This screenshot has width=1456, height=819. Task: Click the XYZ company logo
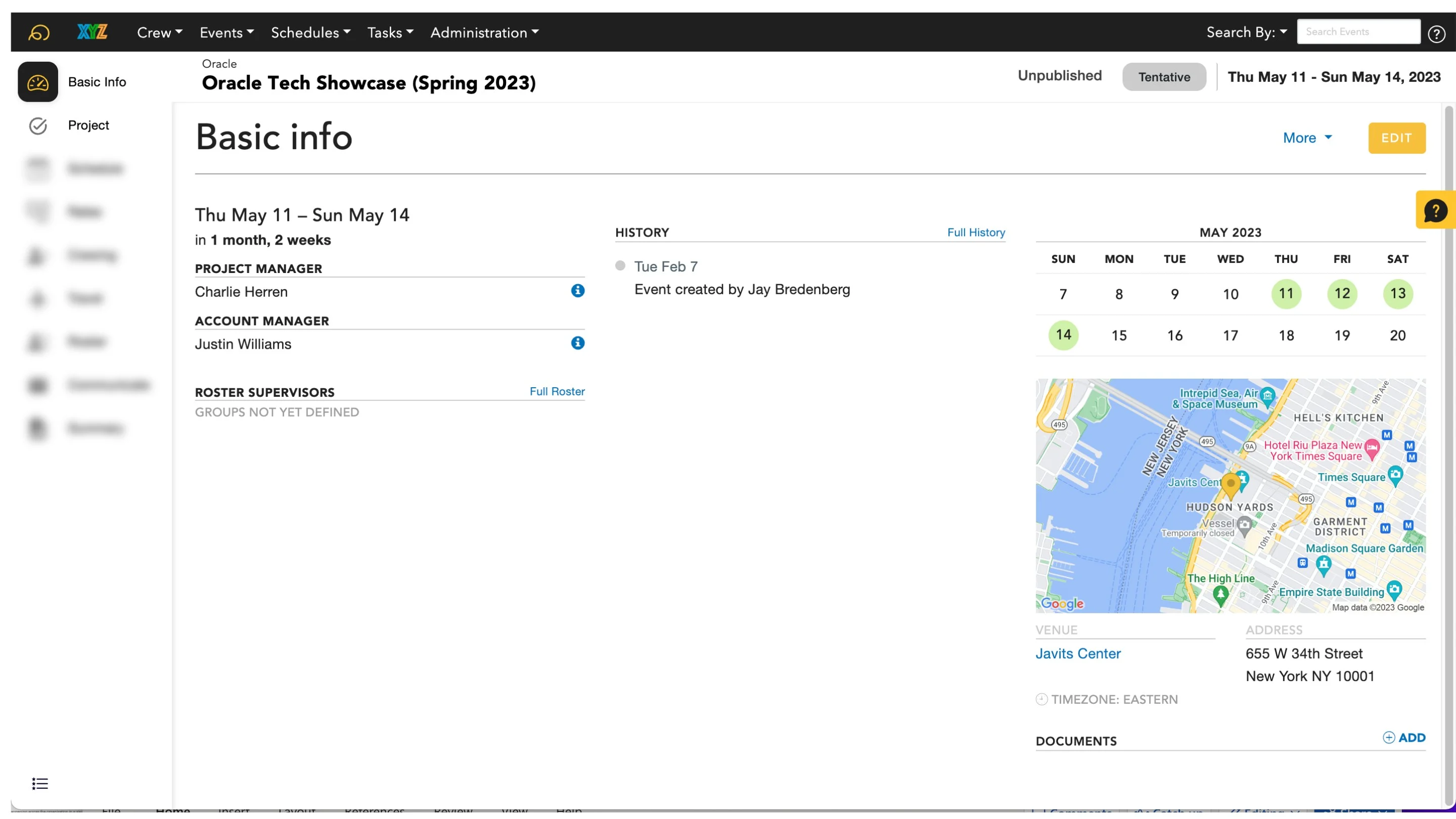pos(92,32)
